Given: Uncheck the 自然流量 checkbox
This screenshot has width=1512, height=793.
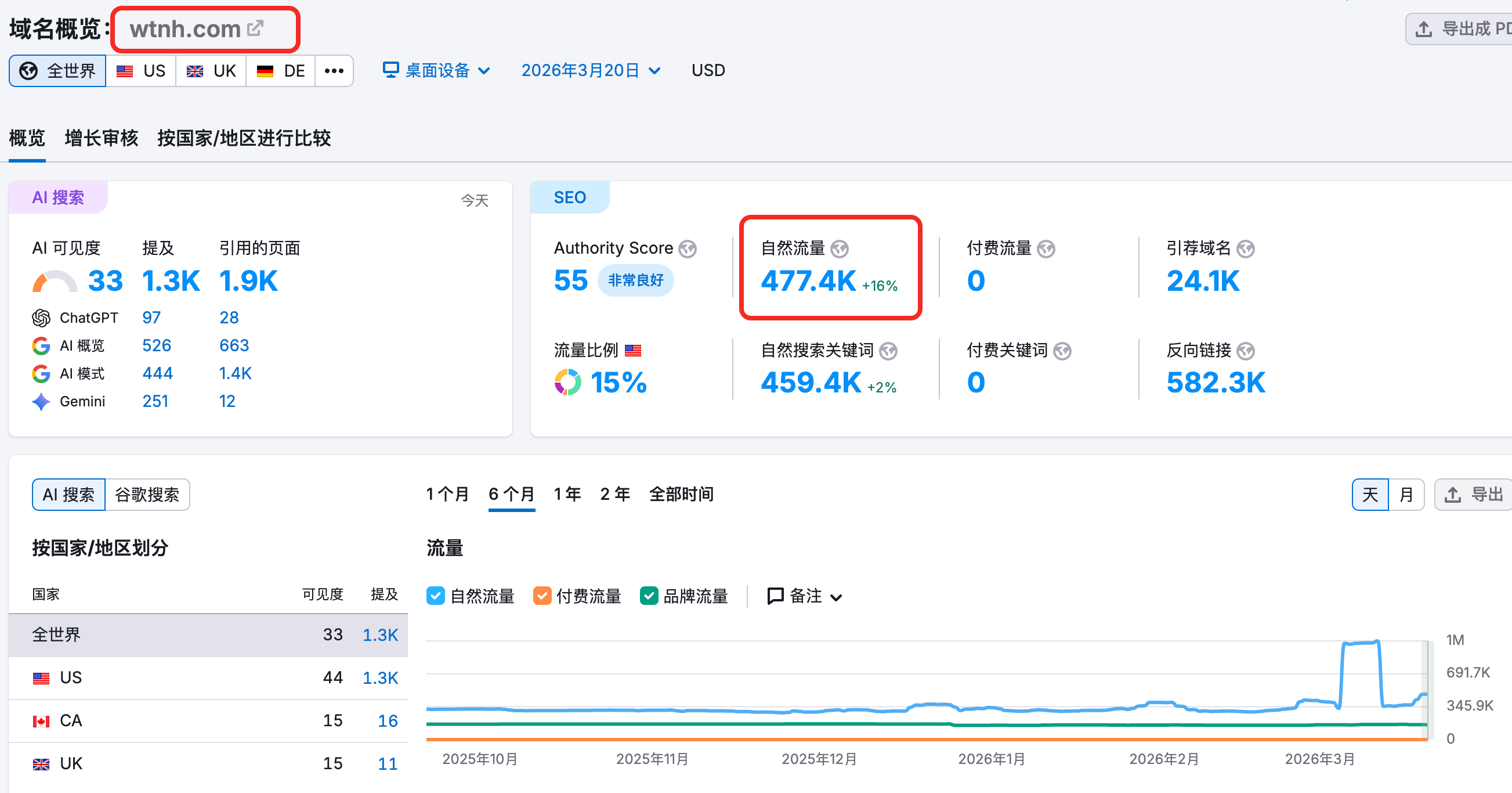Looking at the screenshot, I should [x=436, y=596].
